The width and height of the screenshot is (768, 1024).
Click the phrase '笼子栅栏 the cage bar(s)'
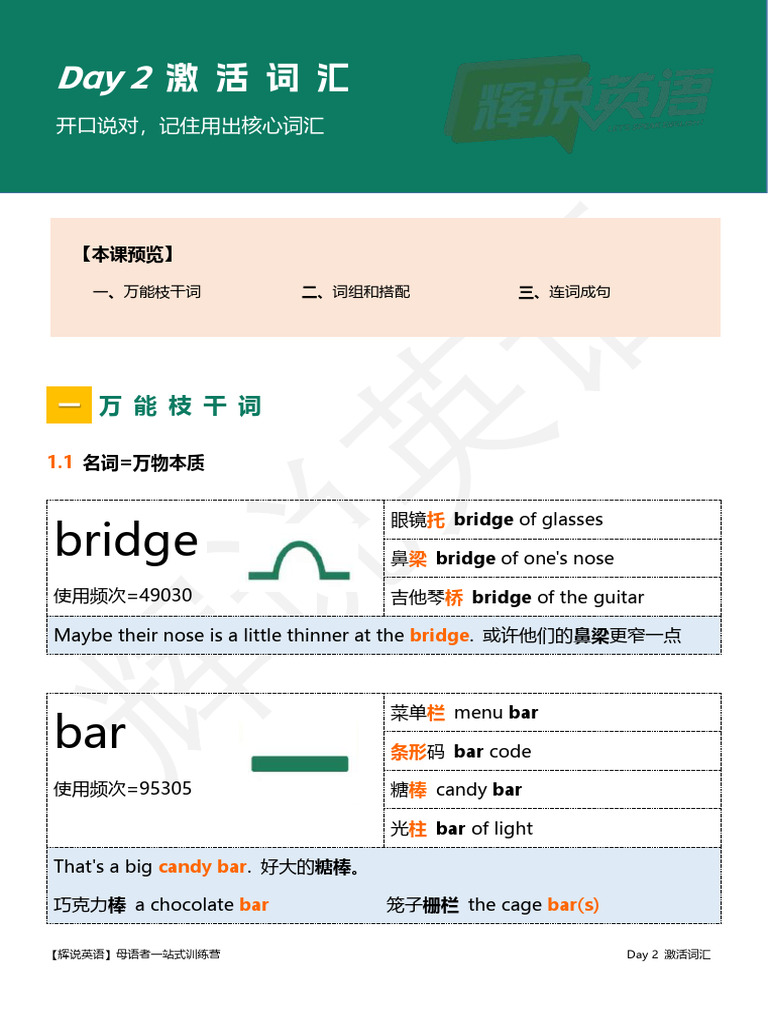(492, 905)
